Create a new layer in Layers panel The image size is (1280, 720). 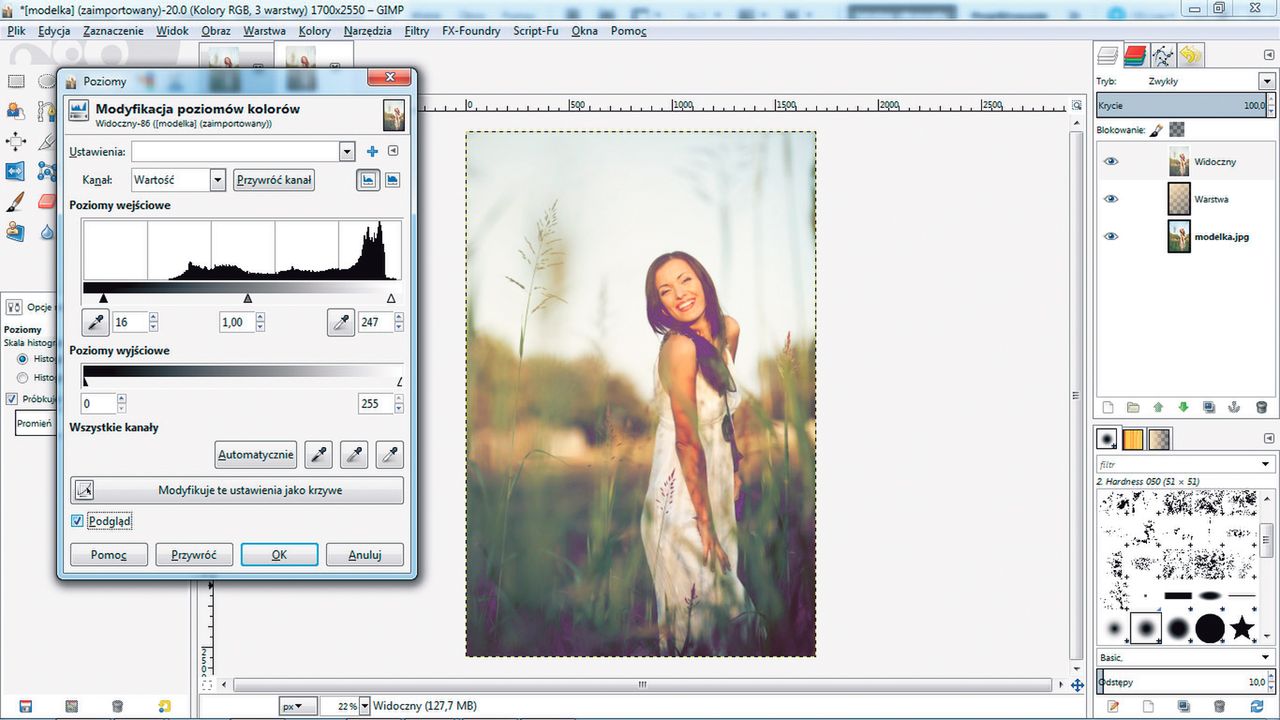1107,407
